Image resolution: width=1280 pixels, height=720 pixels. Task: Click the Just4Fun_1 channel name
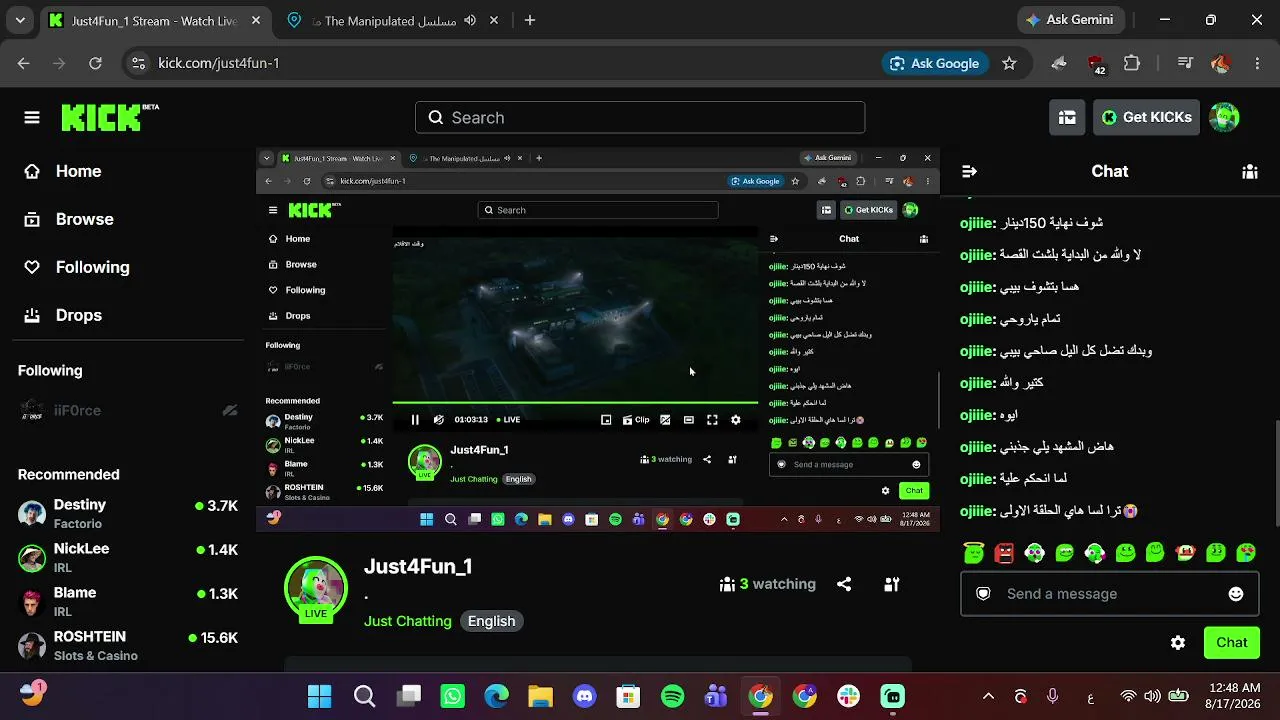[418, 566]
